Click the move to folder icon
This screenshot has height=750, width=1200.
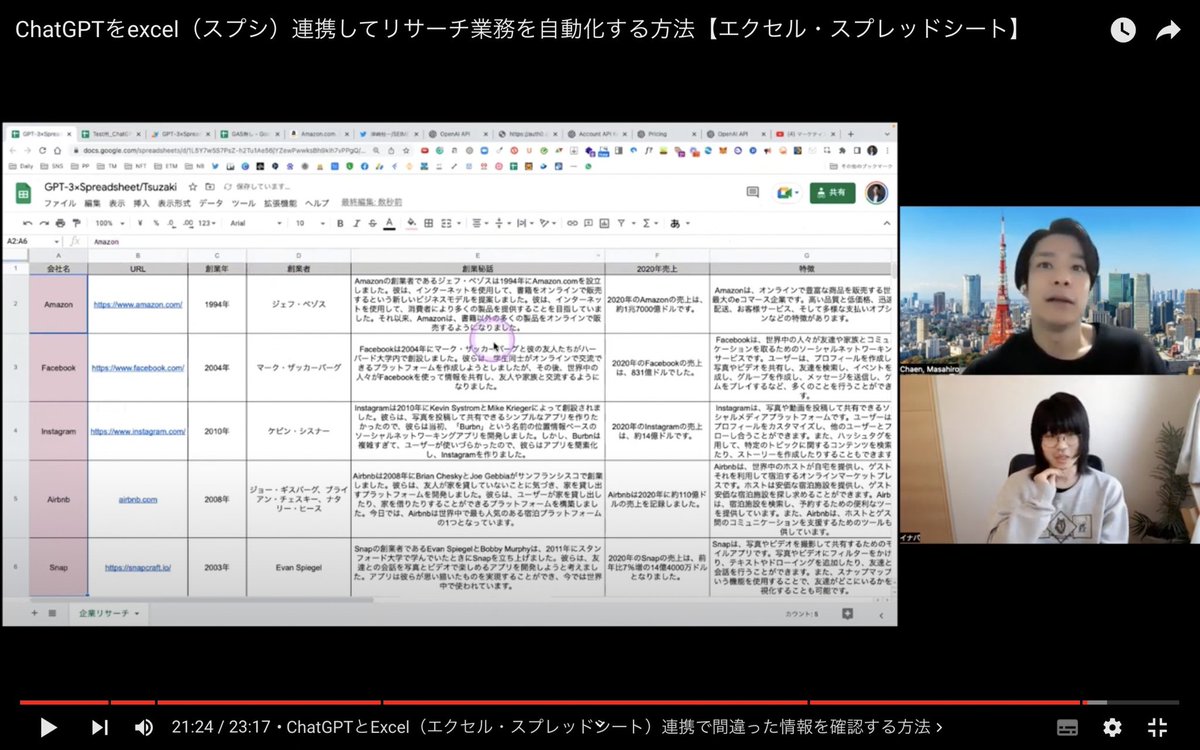pos(210,187)
